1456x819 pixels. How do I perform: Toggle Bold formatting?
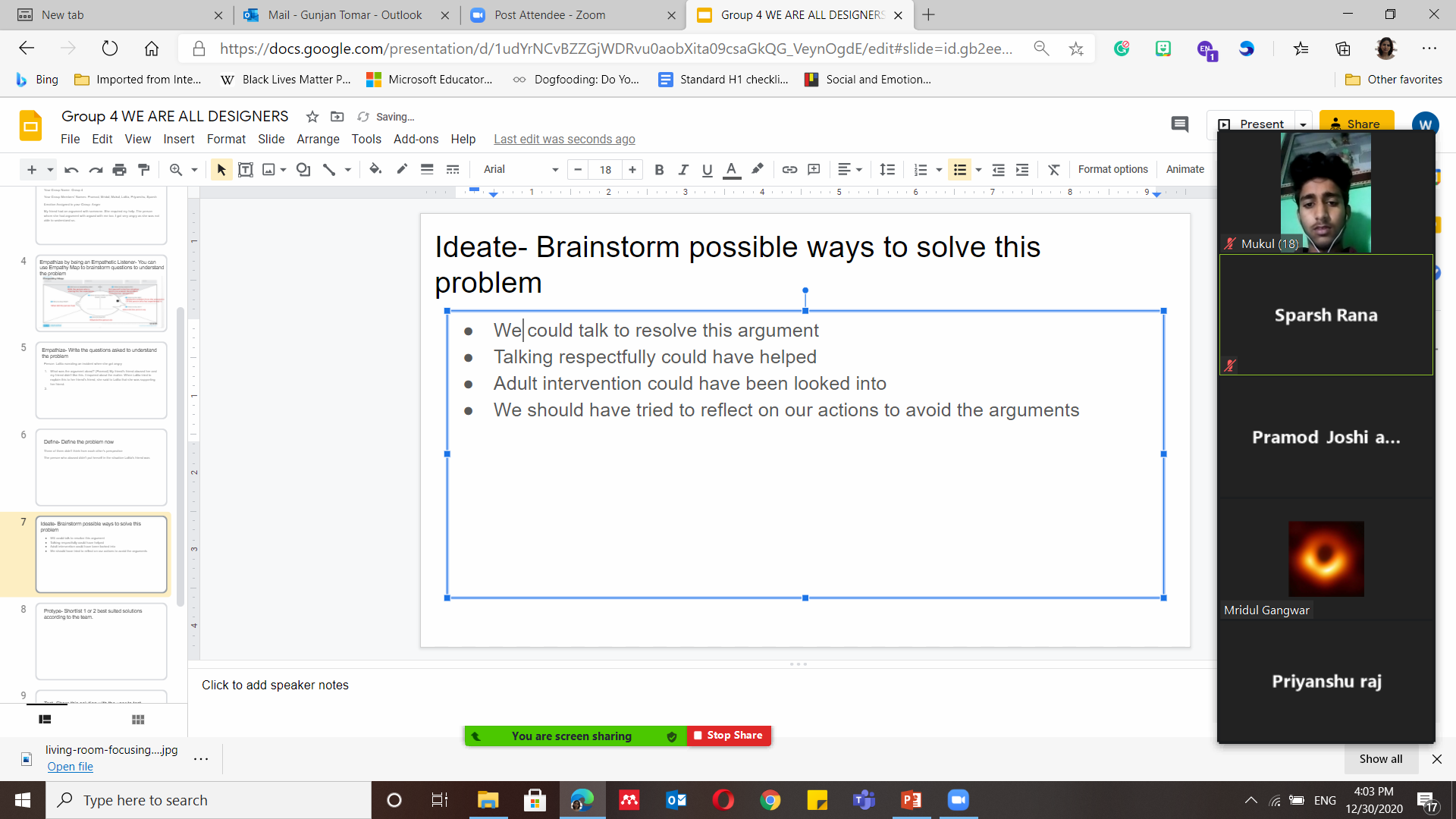click(659, 170)
